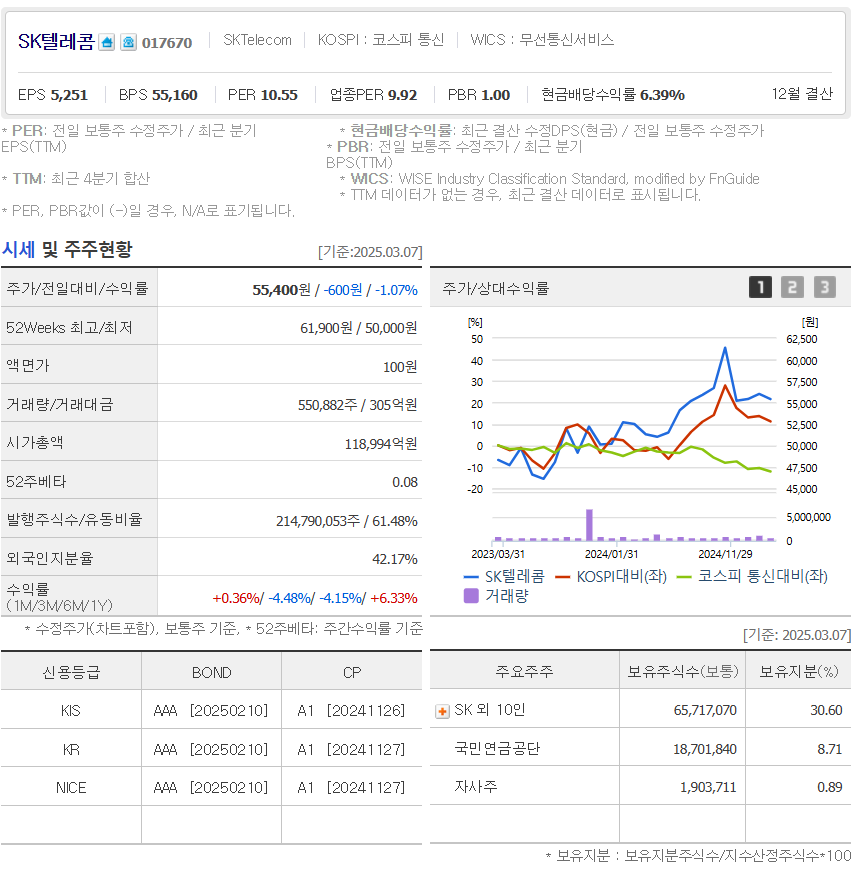Viewport: 854px width, 879px height.
Task: Click the 주가/상대수익률 chart title
Action: 496,288
